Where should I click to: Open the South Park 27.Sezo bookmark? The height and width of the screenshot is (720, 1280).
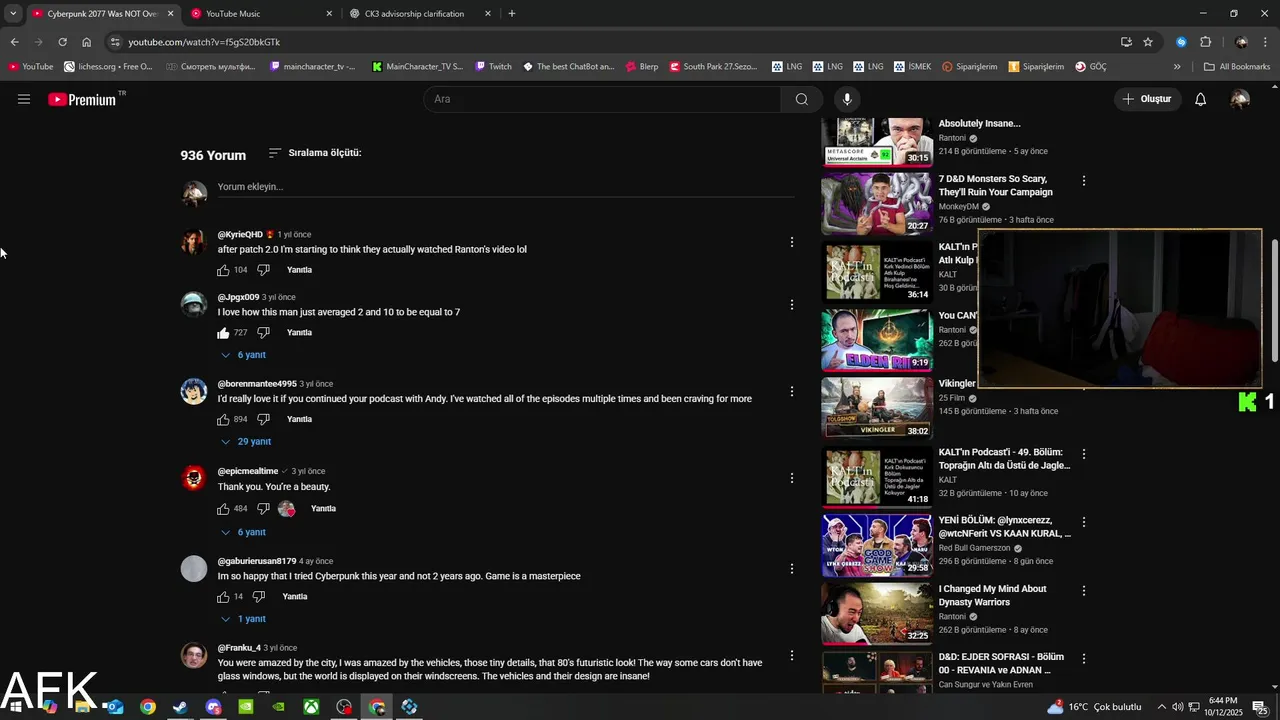point(714,67)
